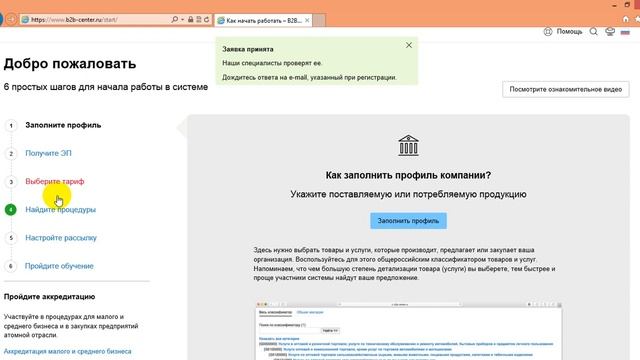Click 'Наши специалисты проверят ее.' text
640x360 pixels.
tap(272, 63)
